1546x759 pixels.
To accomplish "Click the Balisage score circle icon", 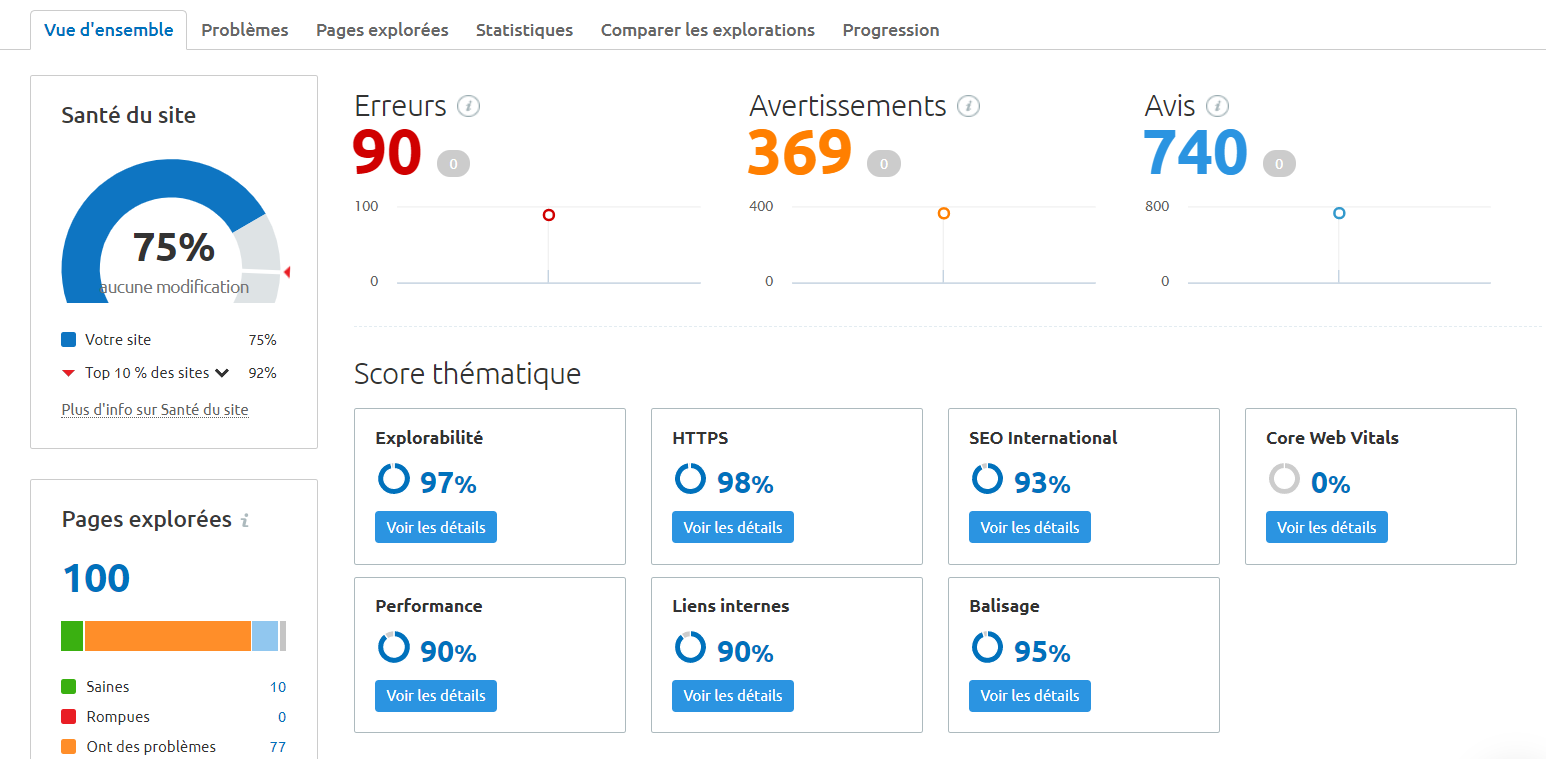I will (987, 647).
